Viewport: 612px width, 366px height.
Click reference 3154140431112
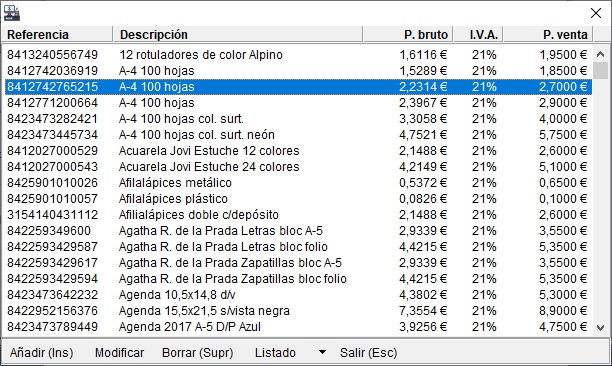52,215
